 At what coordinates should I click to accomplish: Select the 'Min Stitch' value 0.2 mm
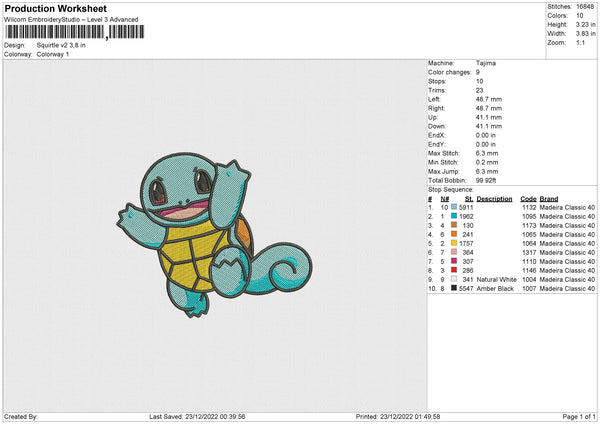(487, 163)
